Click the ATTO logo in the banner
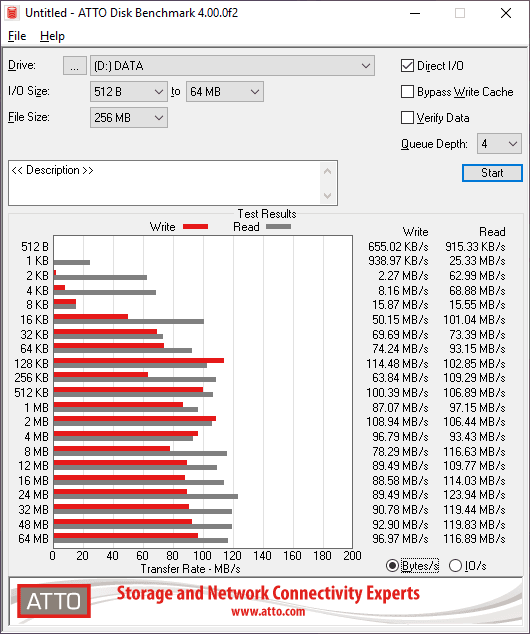 54,601
